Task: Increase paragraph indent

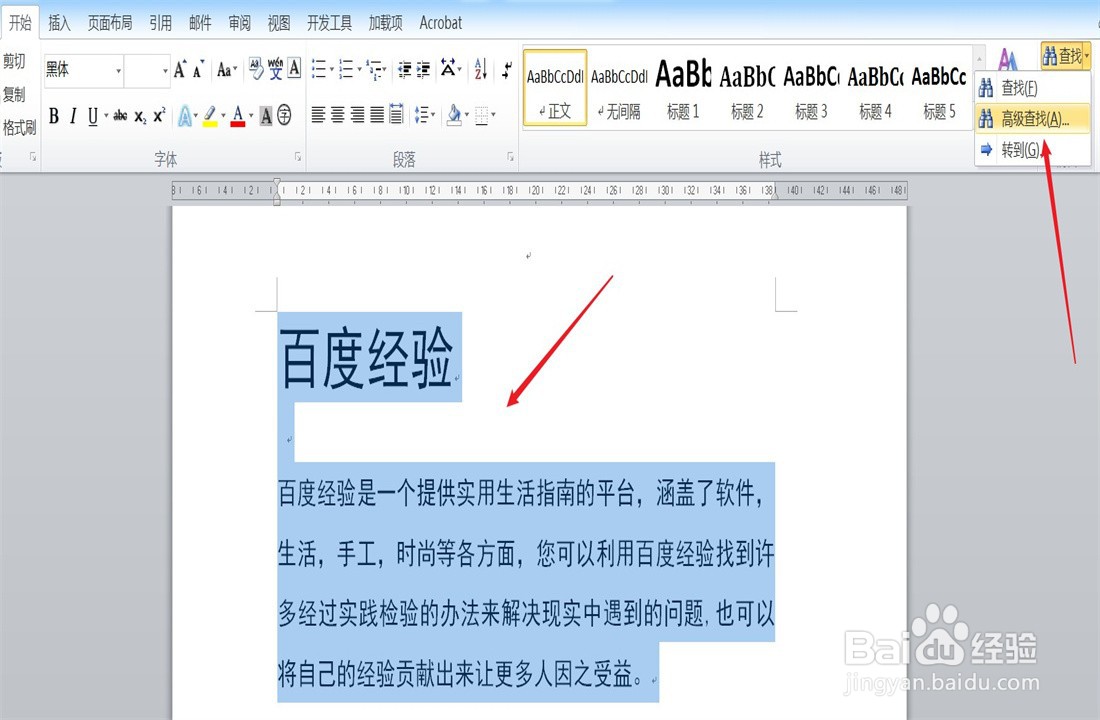Action: pos(424,69)
